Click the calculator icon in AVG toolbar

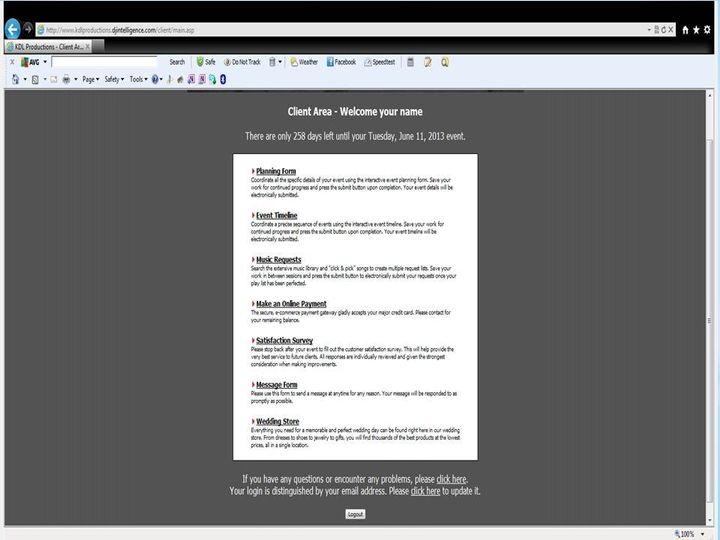[411, 62]
